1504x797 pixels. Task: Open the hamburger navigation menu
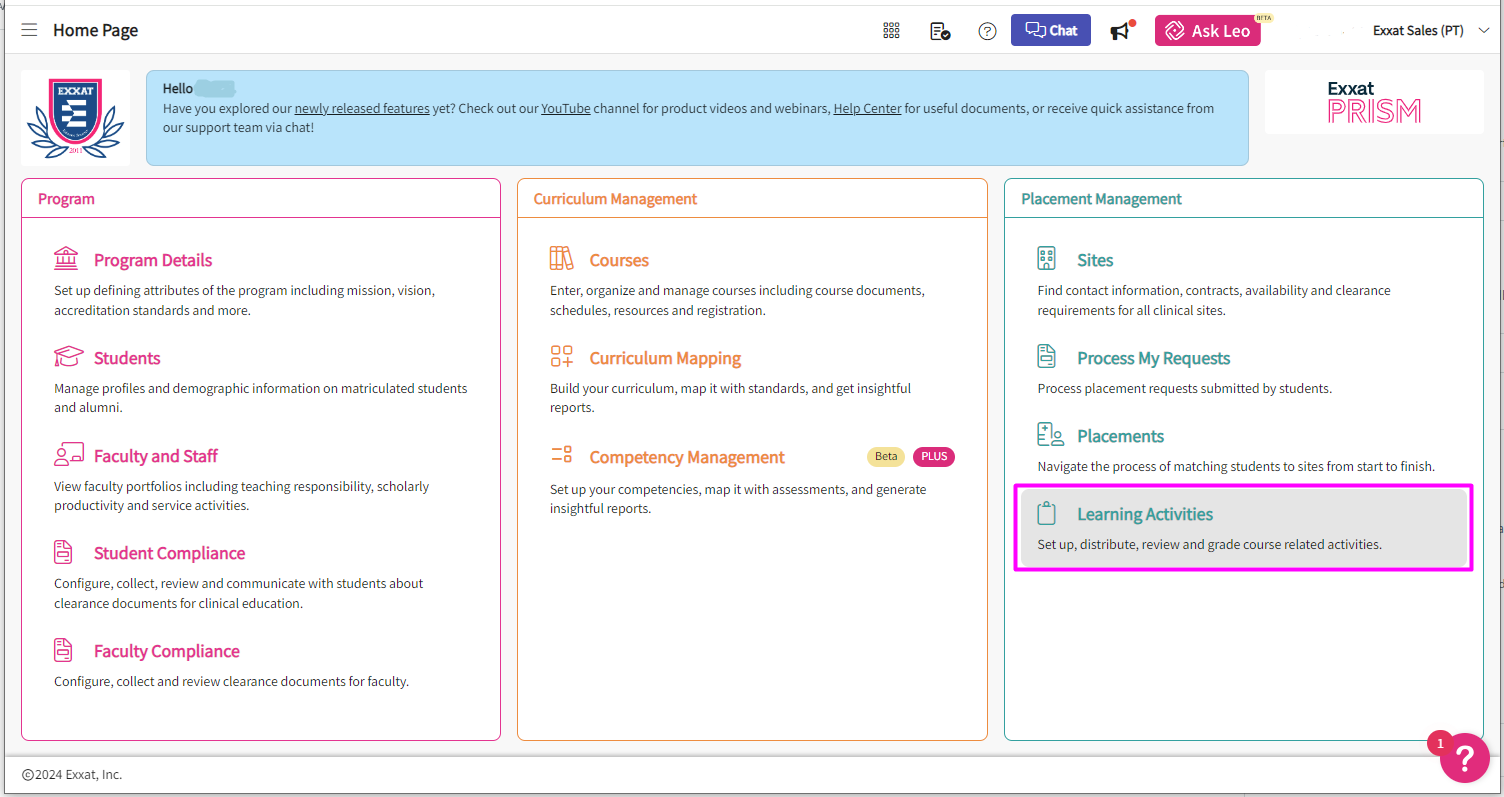[29, 30]
